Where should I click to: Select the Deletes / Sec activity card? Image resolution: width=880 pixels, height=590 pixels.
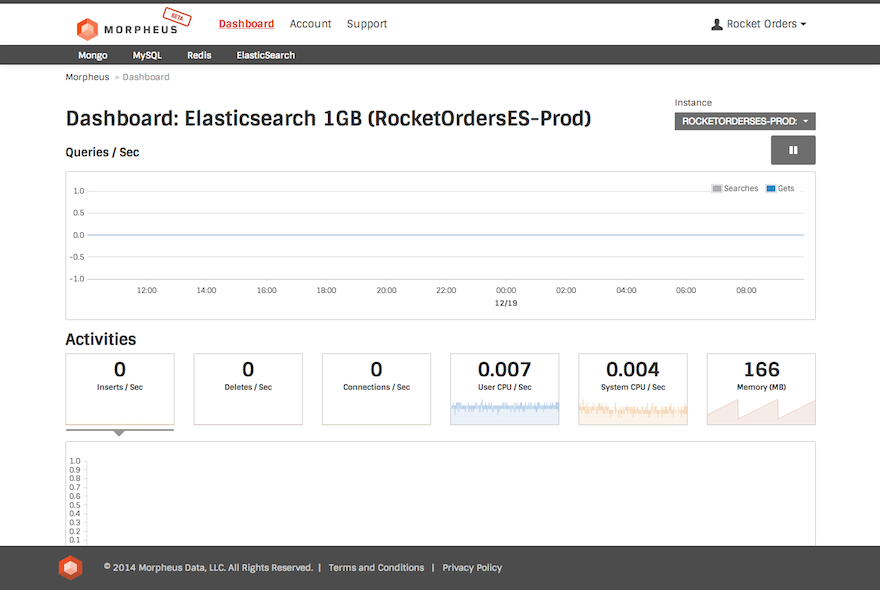point(248,389)
